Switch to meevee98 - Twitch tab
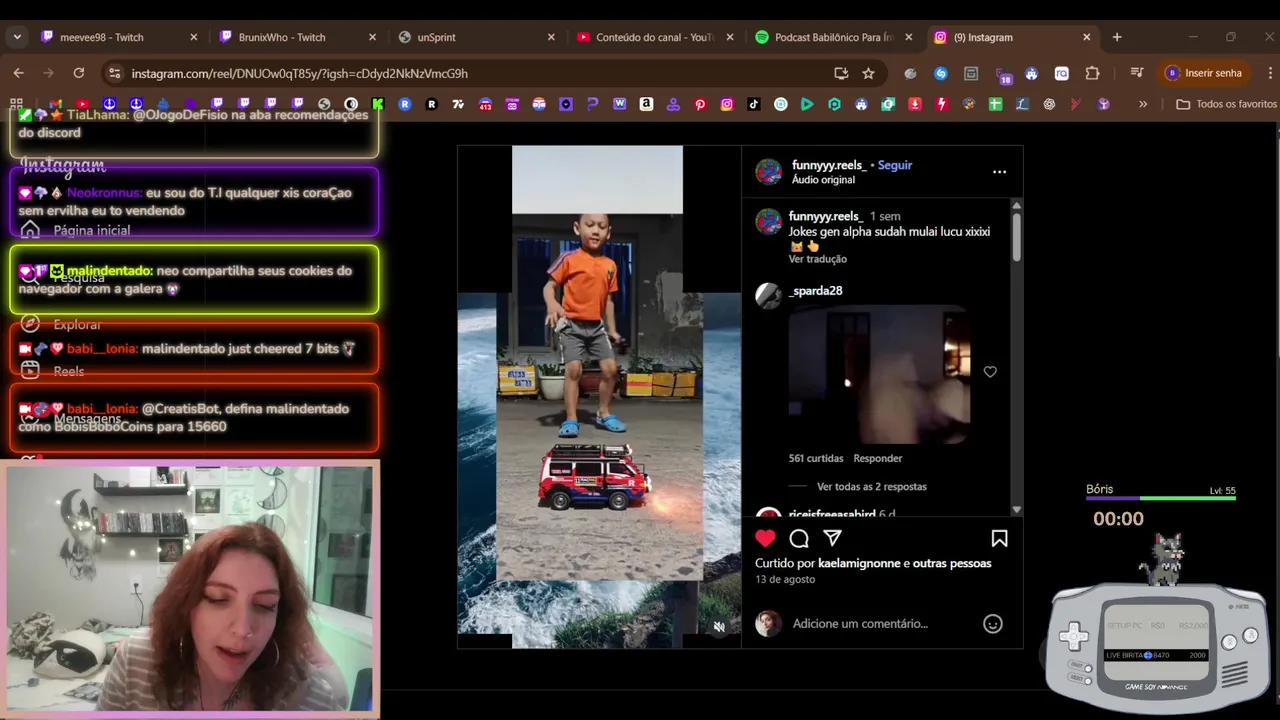1280x720 pixels. click(120, 37)
